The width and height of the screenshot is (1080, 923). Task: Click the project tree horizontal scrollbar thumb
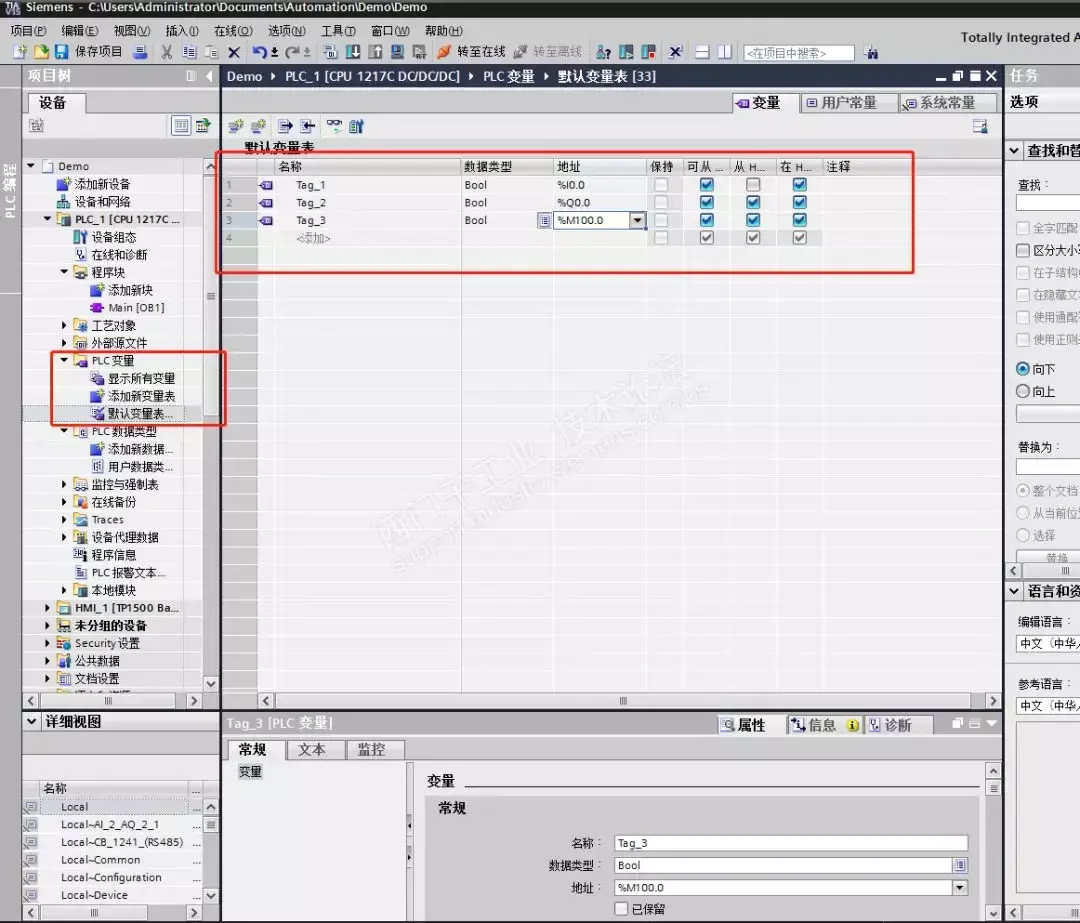tap(108, 701)
